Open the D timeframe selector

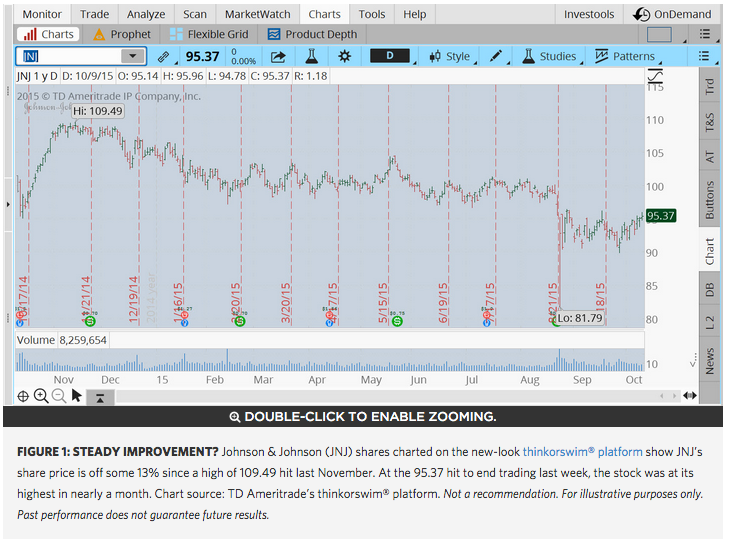tap(390, 56)
